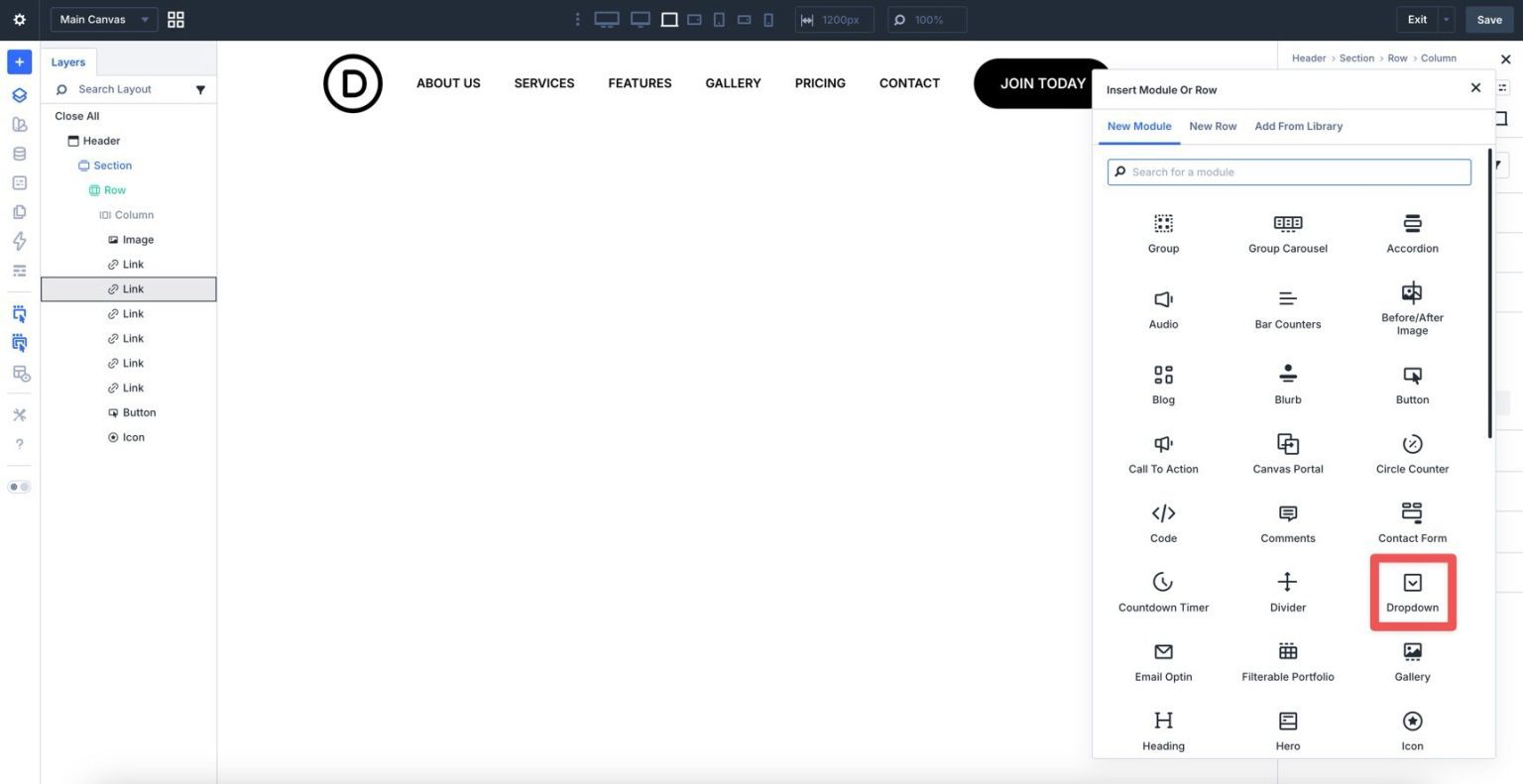Click the Exit button
Viewport: 1523px width, 784px height.
tap(1418, 20)
